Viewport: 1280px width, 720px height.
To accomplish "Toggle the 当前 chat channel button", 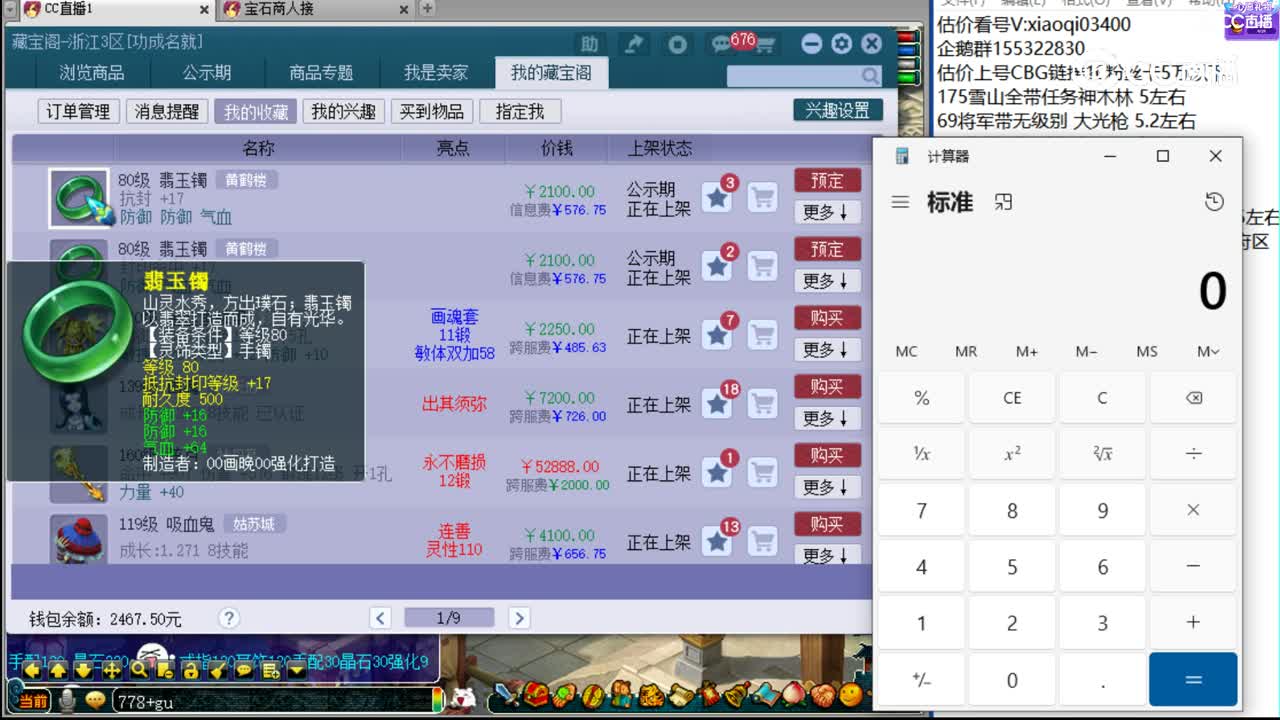I will pyautogui.click(x=31, y=701).
